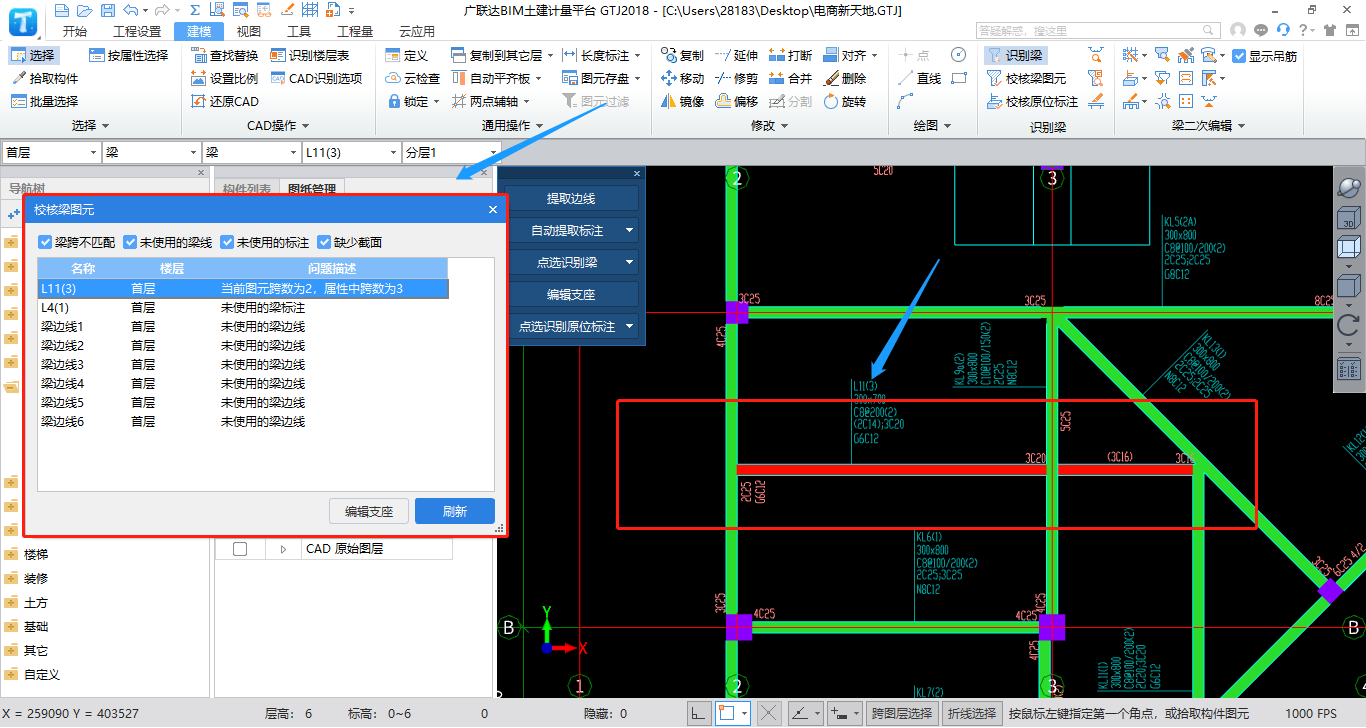Expand the 自动提取标注 dropdown arrow
The width and height of the screenshot is (1366, 728).
point(630,230)
